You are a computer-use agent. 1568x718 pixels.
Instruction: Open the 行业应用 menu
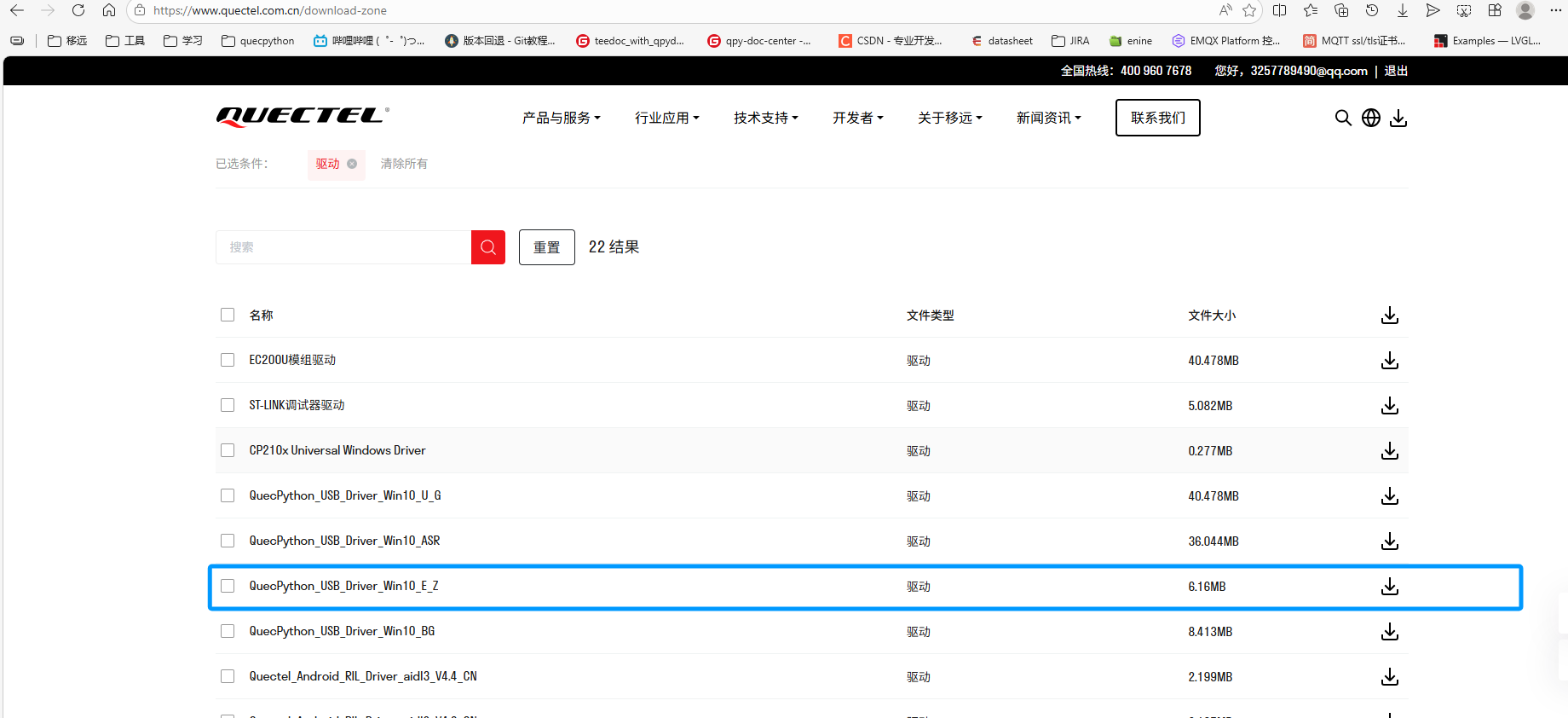pos(667,118)
